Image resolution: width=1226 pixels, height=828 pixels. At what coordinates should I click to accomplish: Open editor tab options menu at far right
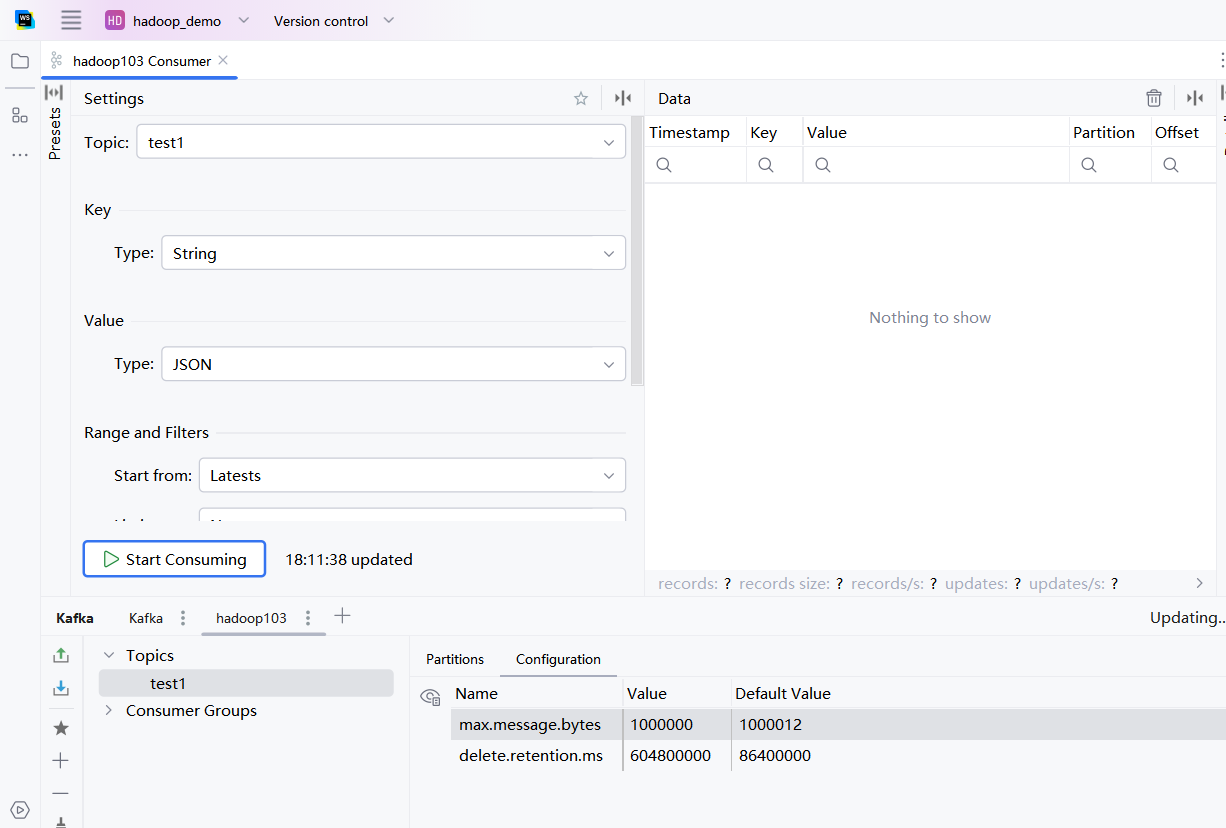click(x=1221, y=60)
